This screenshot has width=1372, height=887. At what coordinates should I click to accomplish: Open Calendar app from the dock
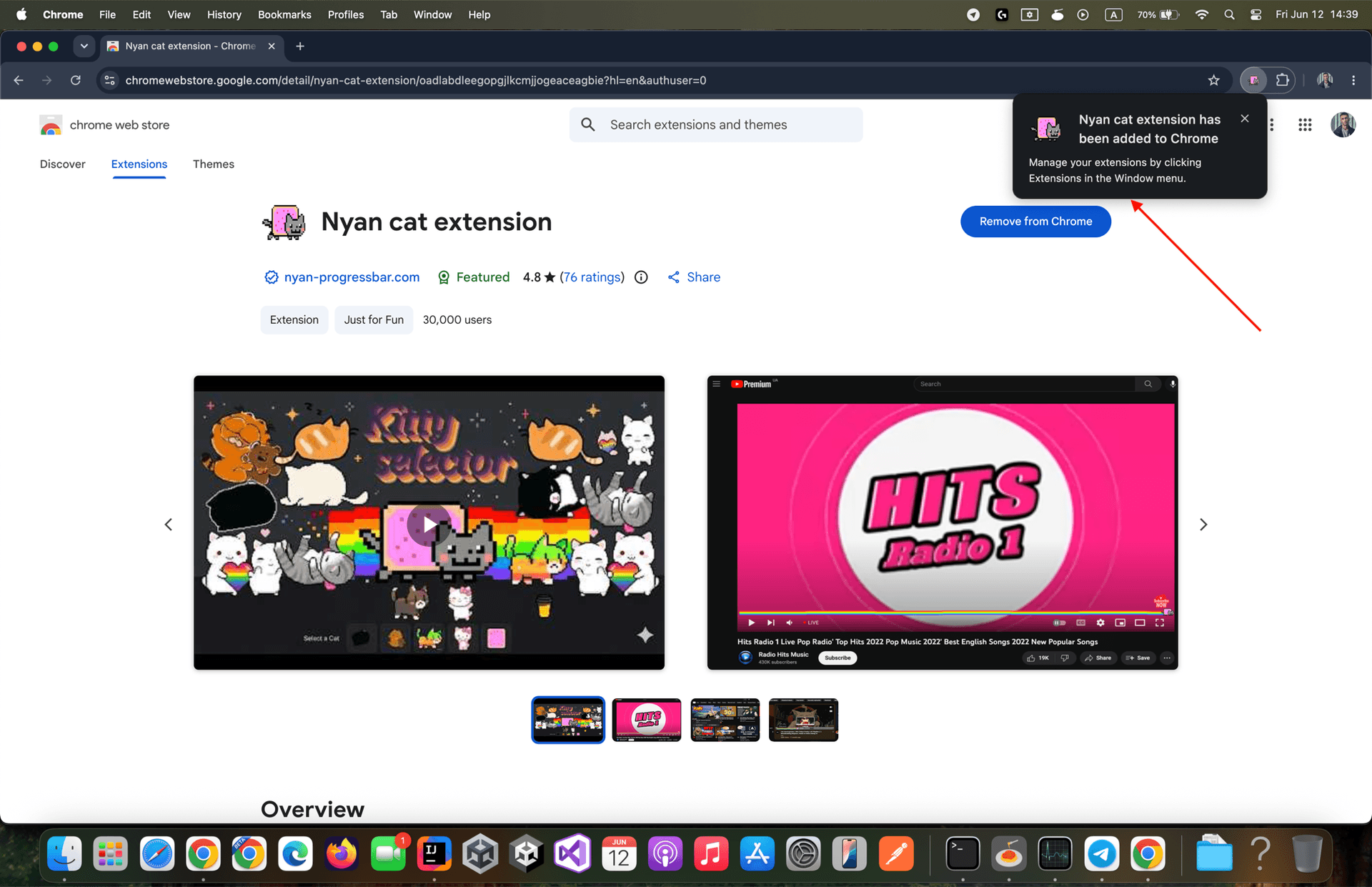(x=619, y=853)
